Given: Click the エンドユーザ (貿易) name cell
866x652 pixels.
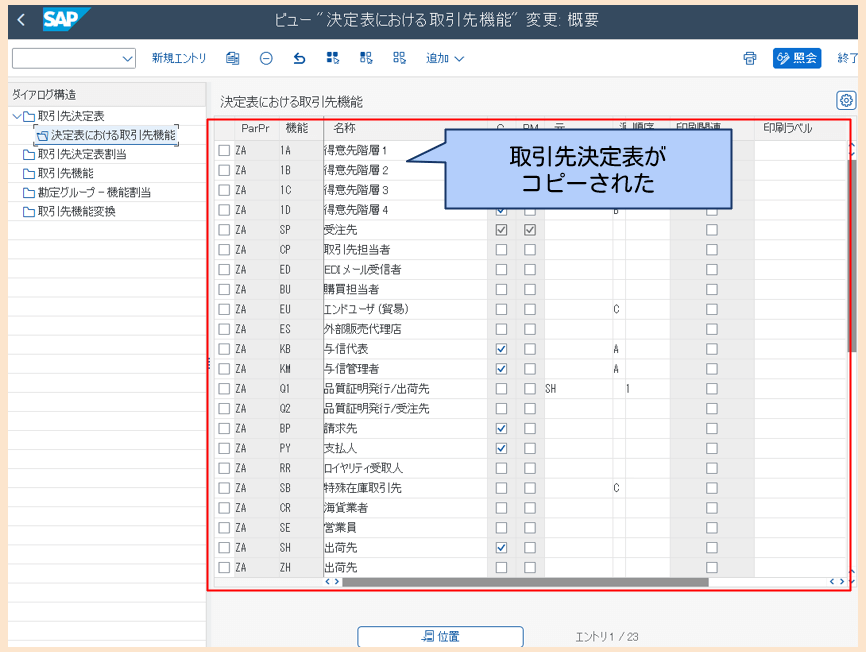Looking at the screenshot, I should [x=405, y=309].
